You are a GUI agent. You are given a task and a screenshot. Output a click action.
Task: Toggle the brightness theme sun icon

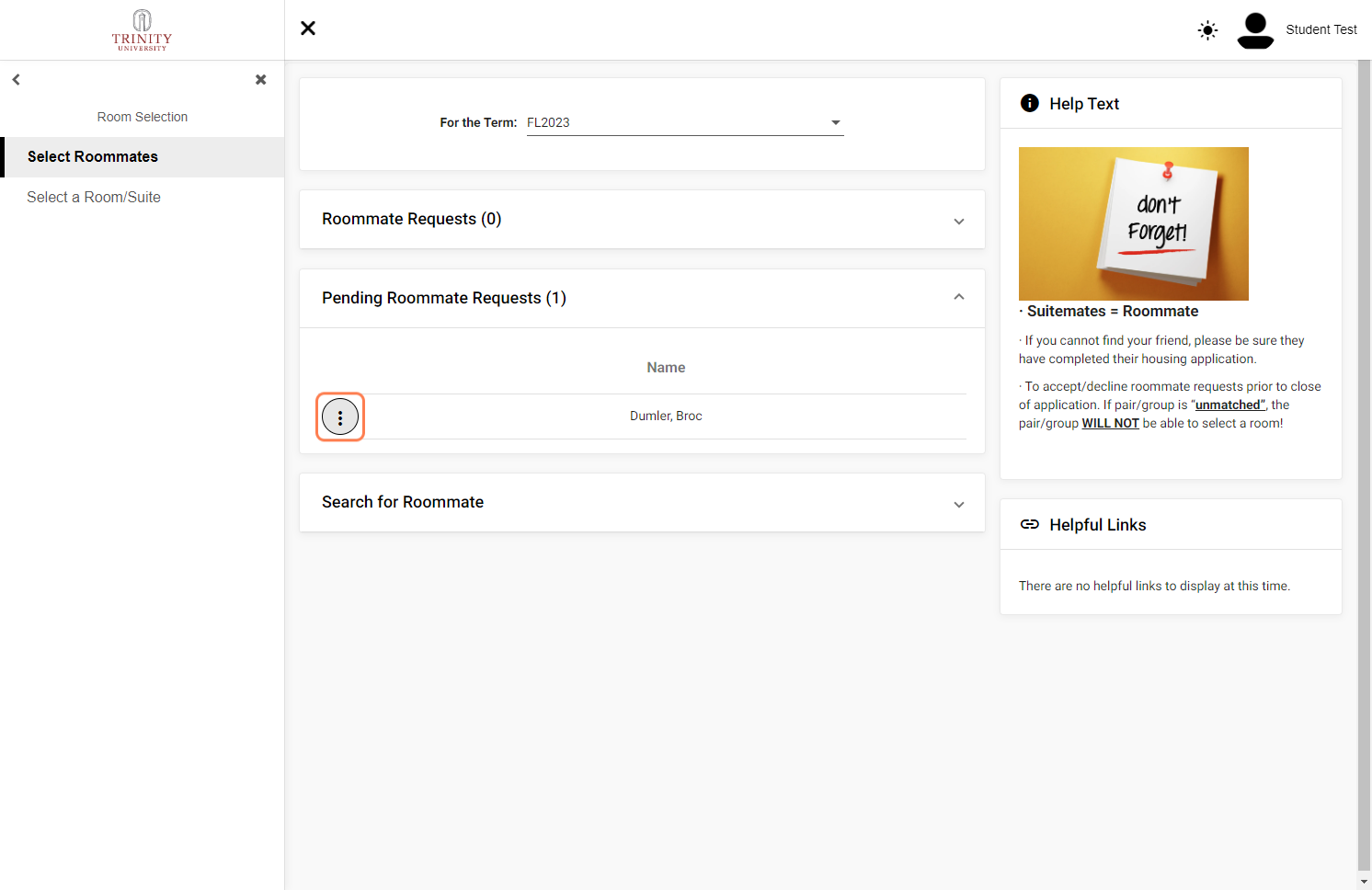(x=1207, y=30)
